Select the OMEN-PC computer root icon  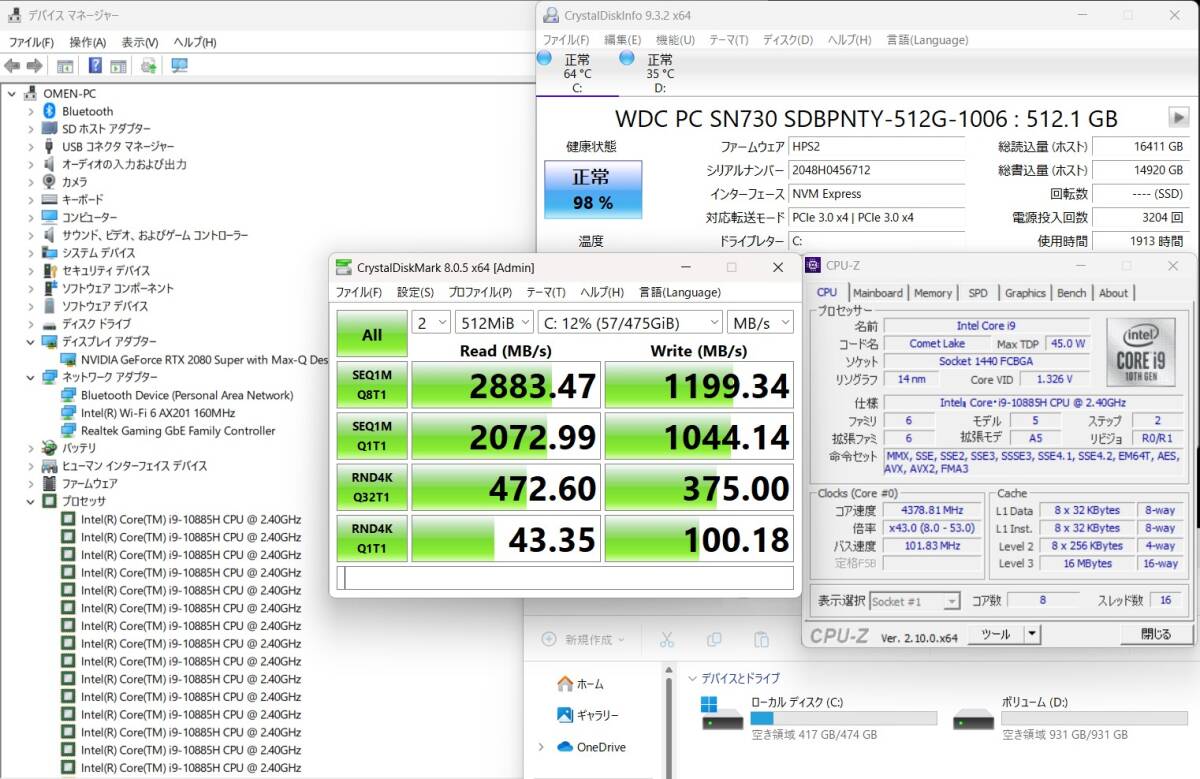(31, 93)
